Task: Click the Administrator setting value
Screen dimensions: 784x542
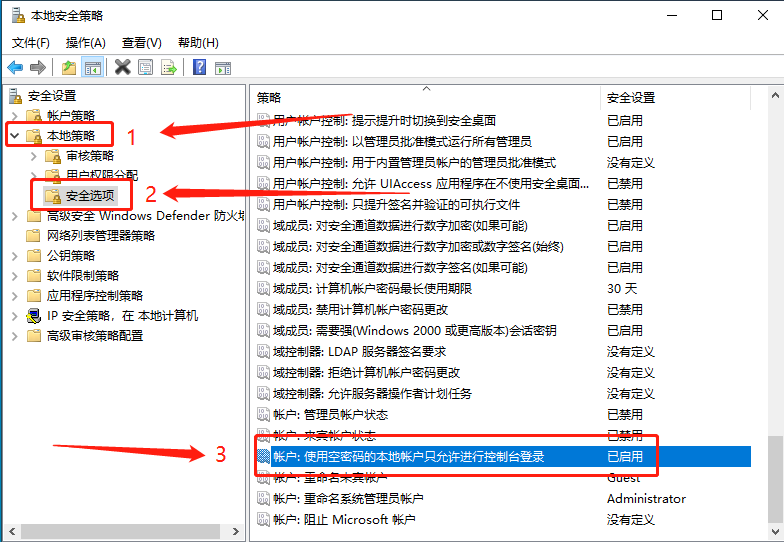Action: (646, 498)
